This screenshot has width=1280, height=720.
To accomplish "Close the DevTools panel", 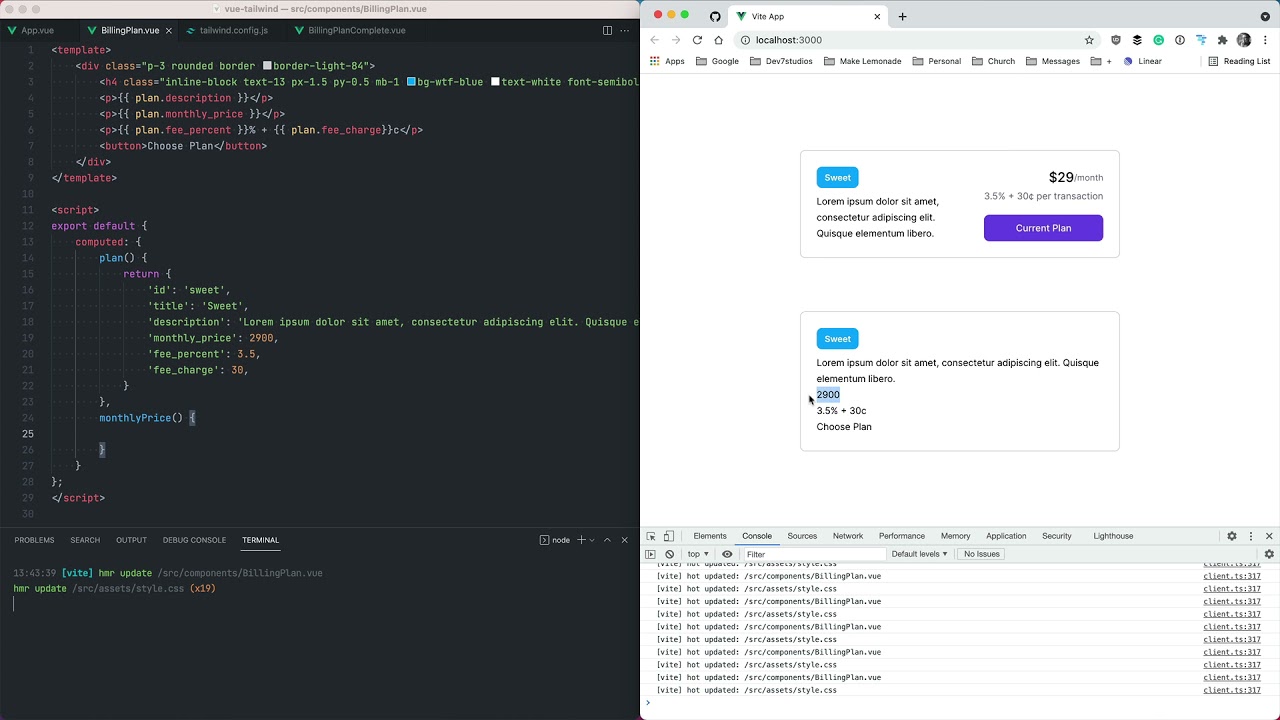I will [1269, 536].
